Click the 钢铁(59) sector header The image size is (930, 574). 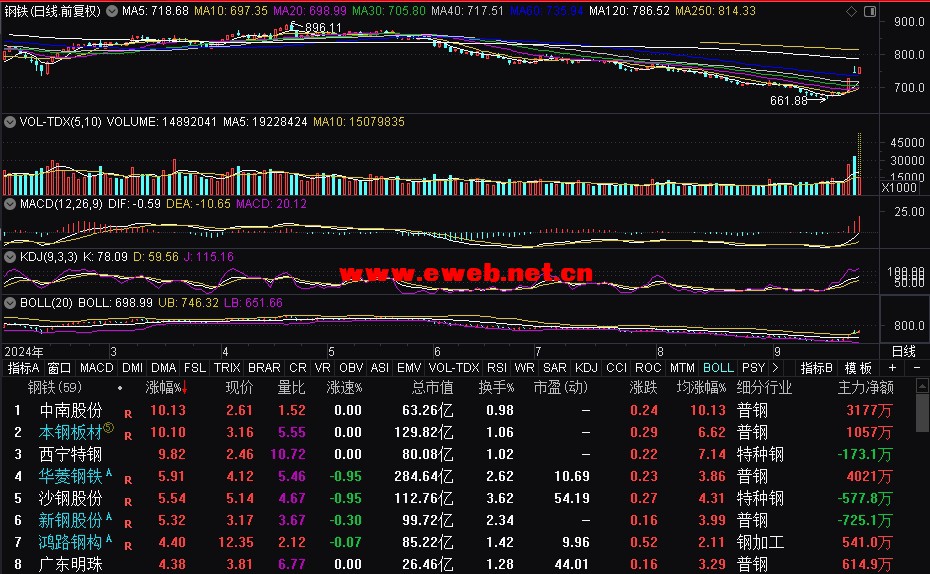pyautogui.click(x=55, y=388)
